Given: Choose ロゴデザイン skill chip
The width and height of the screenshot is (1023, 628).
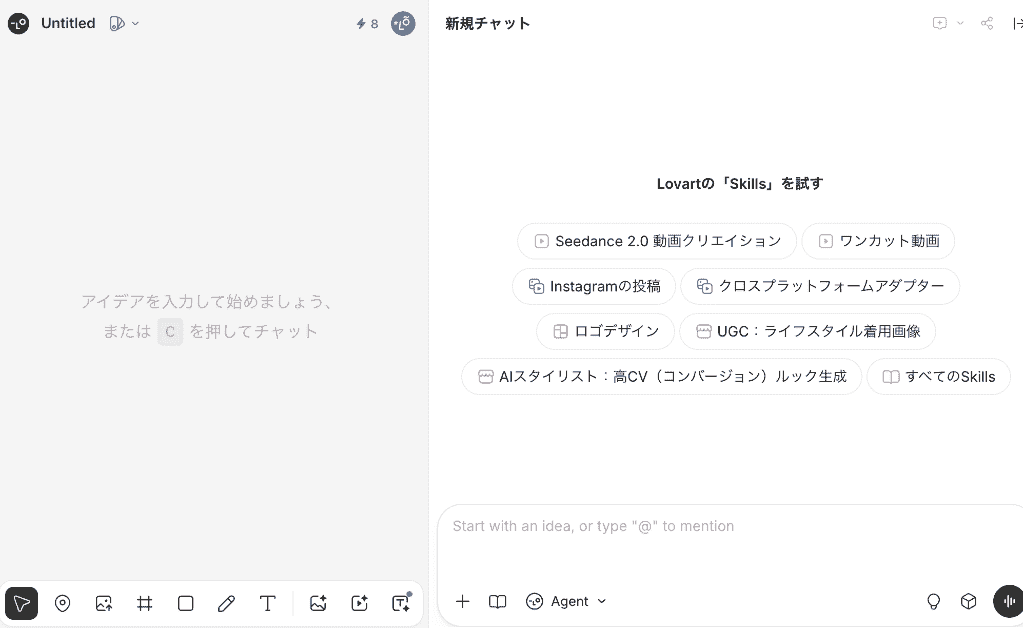Looking at the screenshot, I should (x=605, y=331).
